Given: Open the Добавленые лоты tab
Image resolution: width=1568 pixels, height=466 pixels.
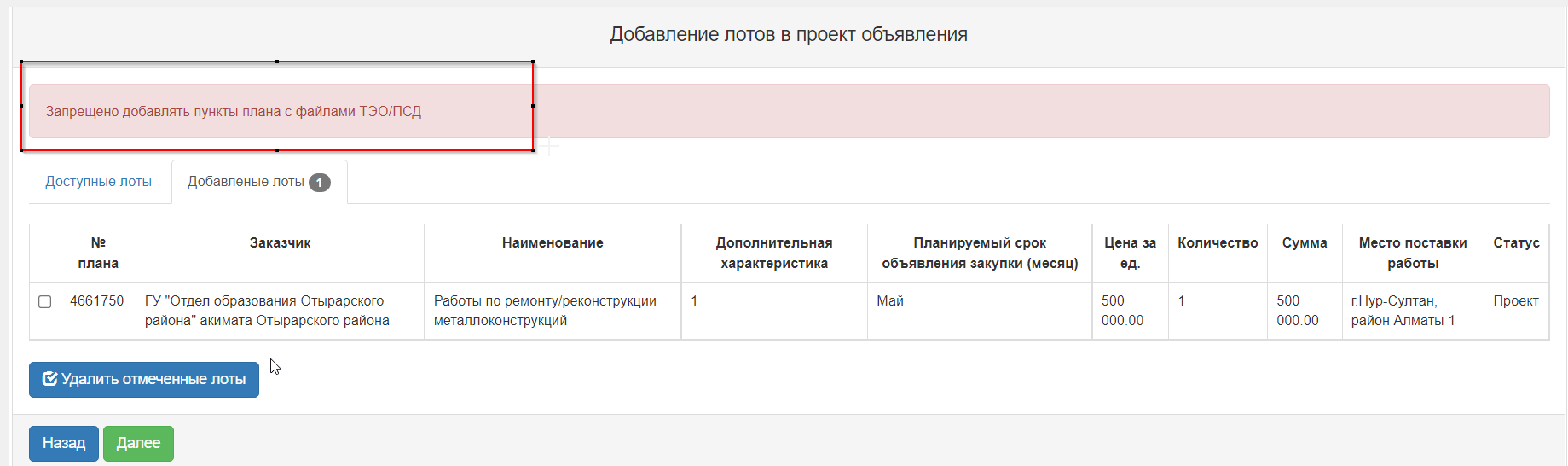Looking at the screenshot, I should (259, 182).
